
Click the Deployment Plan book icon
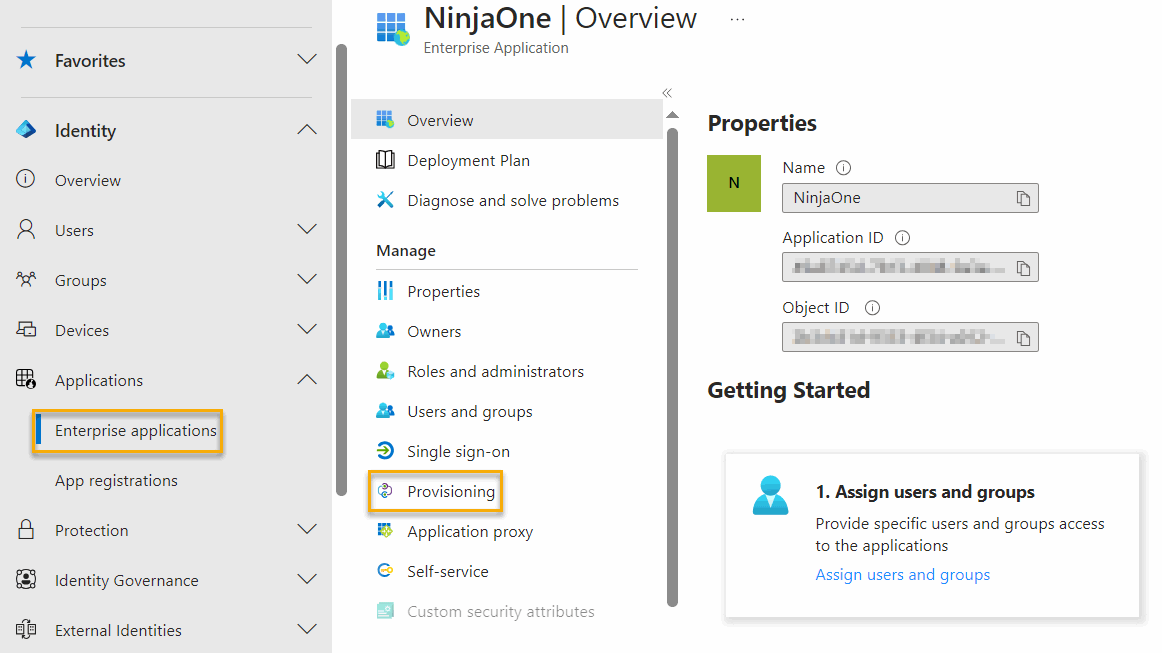pos(386,160)
